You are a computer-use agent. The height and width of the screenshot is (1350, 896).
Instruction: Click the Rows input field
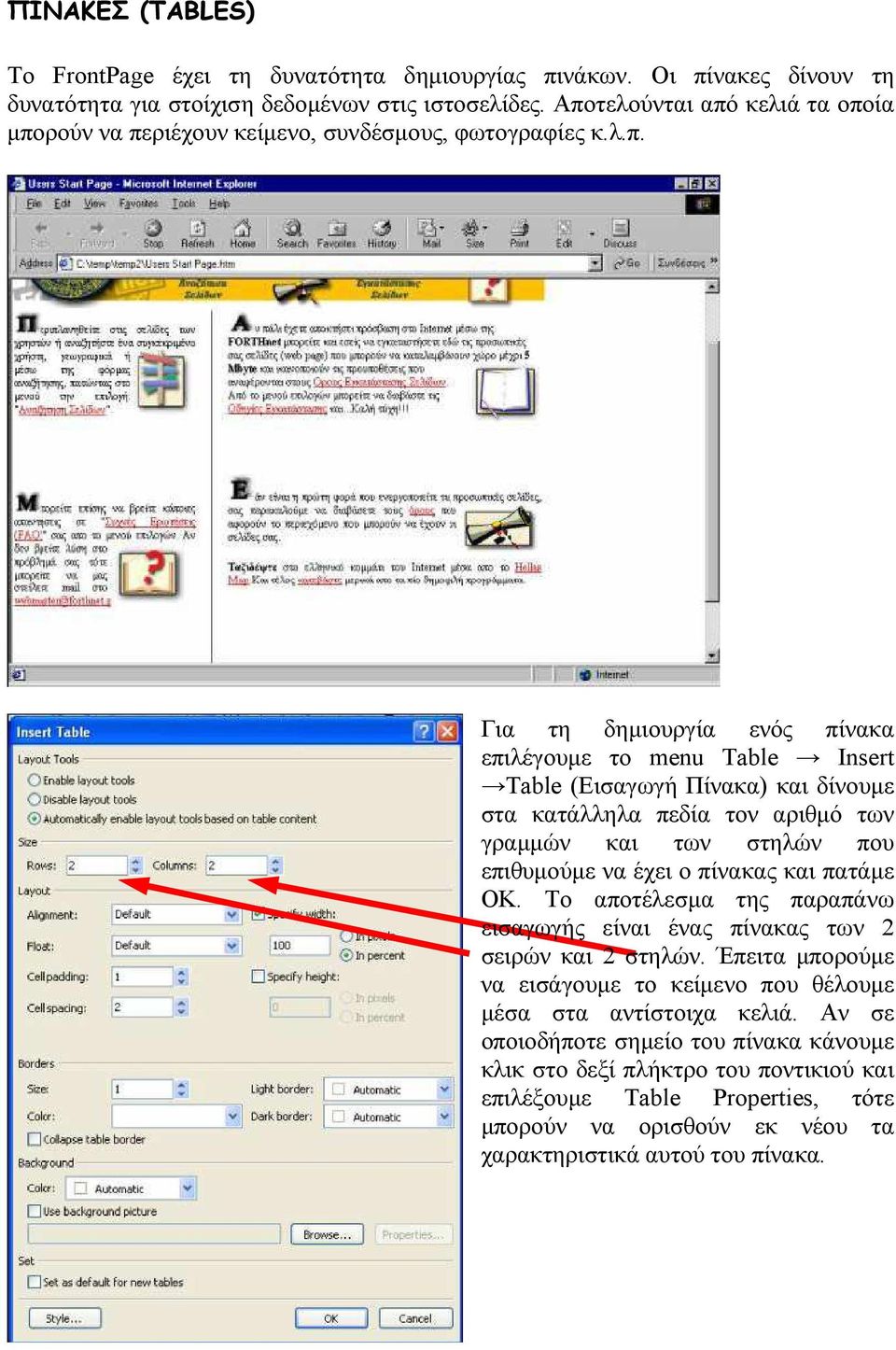pyautogui.click(x=96, y=865)
